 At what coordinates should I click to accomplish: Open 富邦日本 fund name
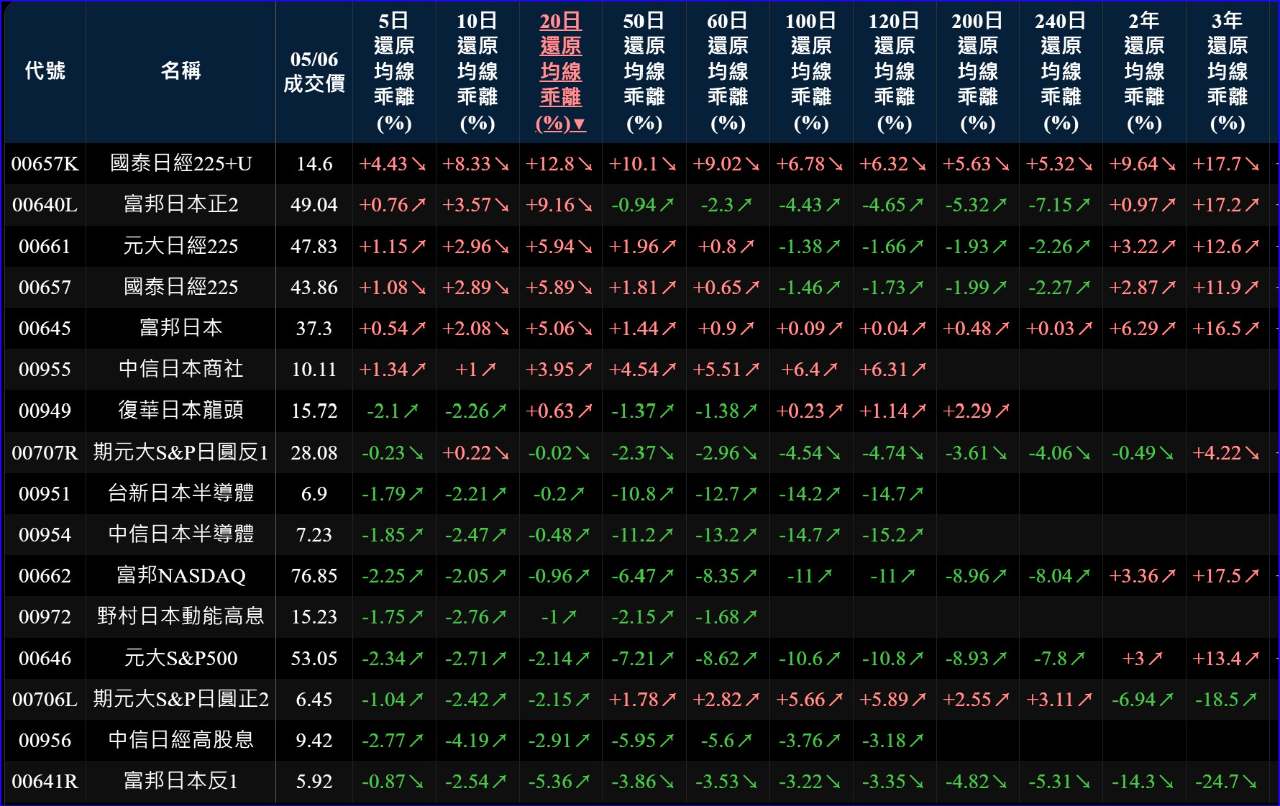pyautogui.click(x=180, y=328)
